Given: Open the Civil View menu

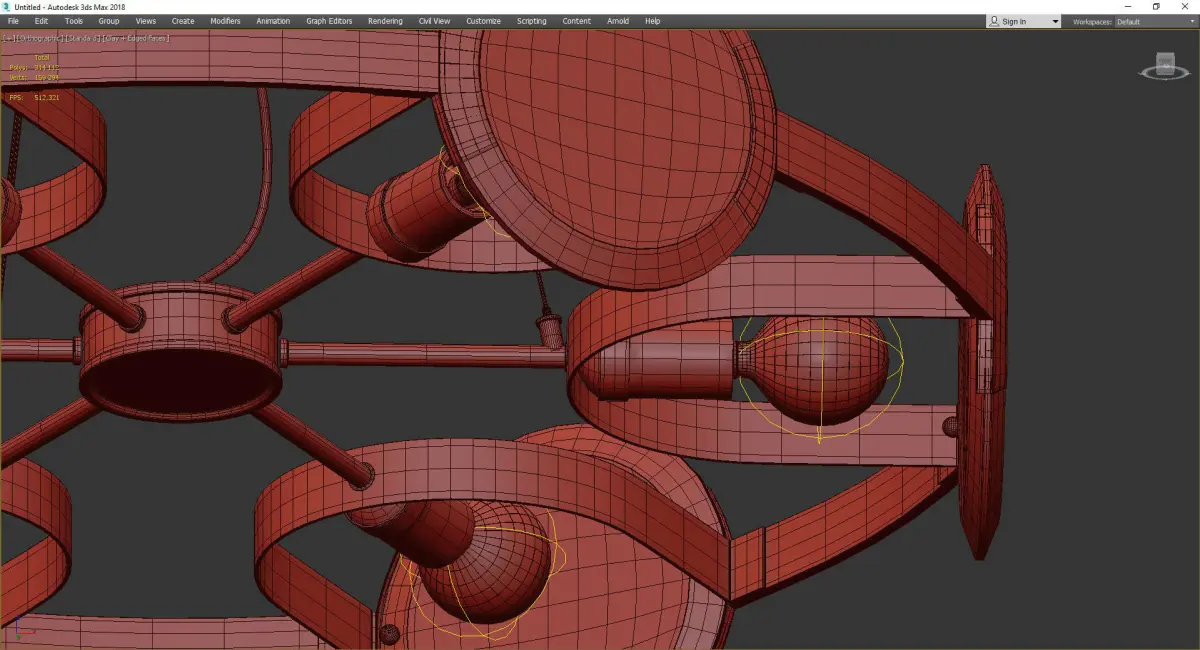Looking at the screenshot, I should click(x=434, y=21).
